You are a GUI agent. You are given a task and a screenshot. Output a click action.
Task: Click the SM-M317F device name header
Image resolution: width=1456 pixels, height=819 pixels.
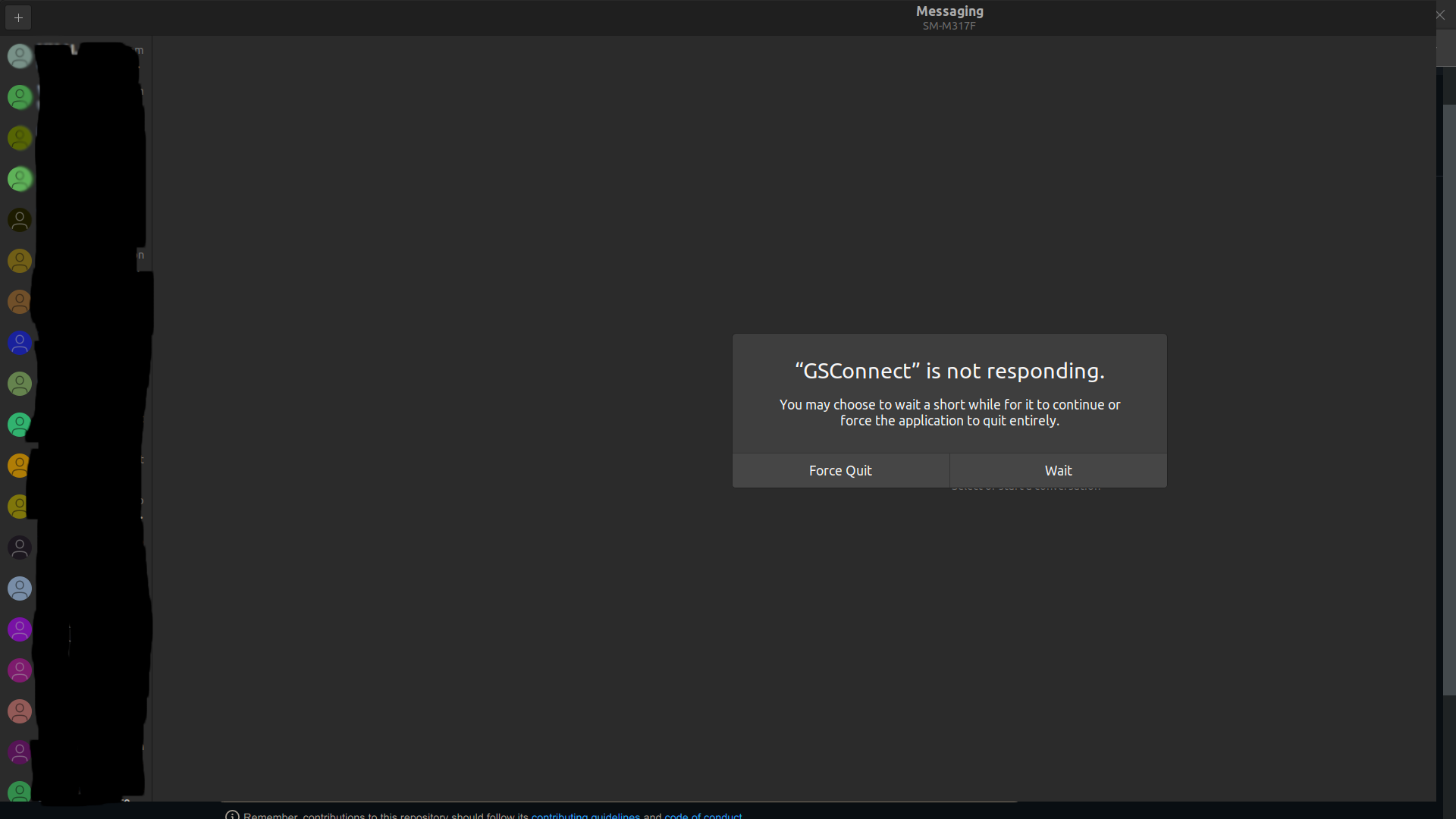[949, 25]
